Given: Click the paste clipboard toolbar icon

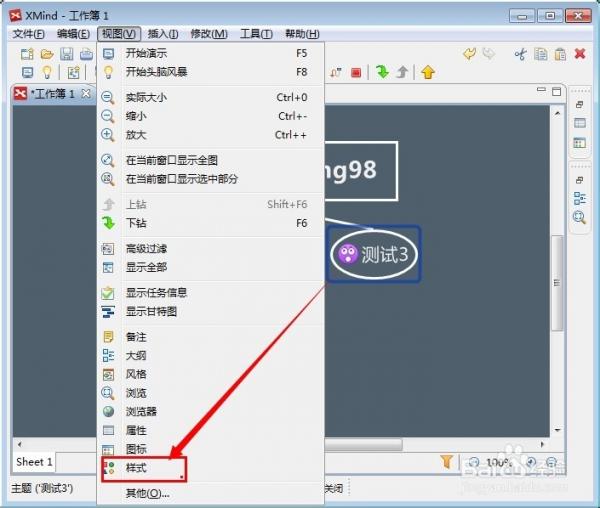Looking at the screenshot, I should [x=560, y=54].
